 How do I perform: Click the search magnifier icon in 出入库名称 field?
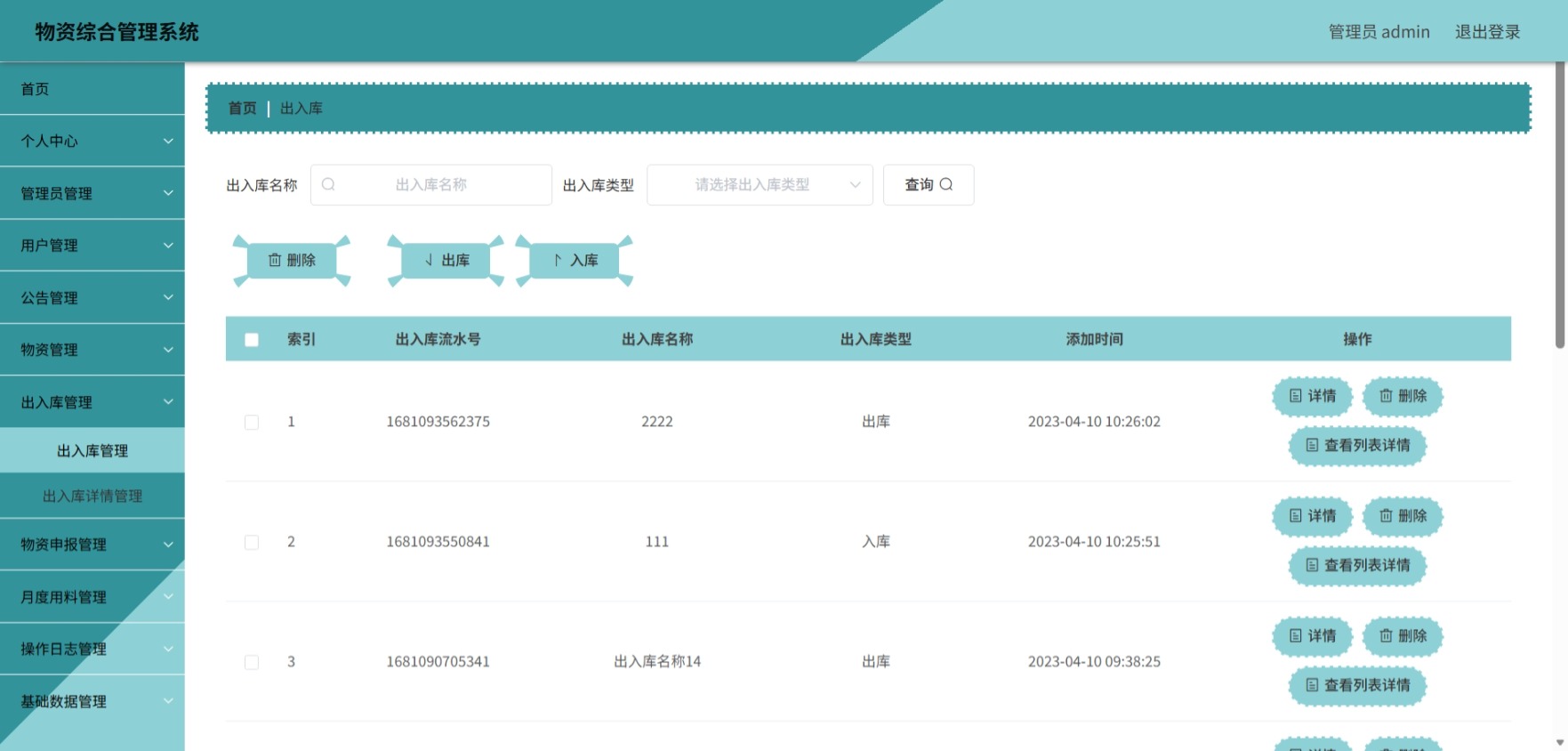click(x=328, y=184)
